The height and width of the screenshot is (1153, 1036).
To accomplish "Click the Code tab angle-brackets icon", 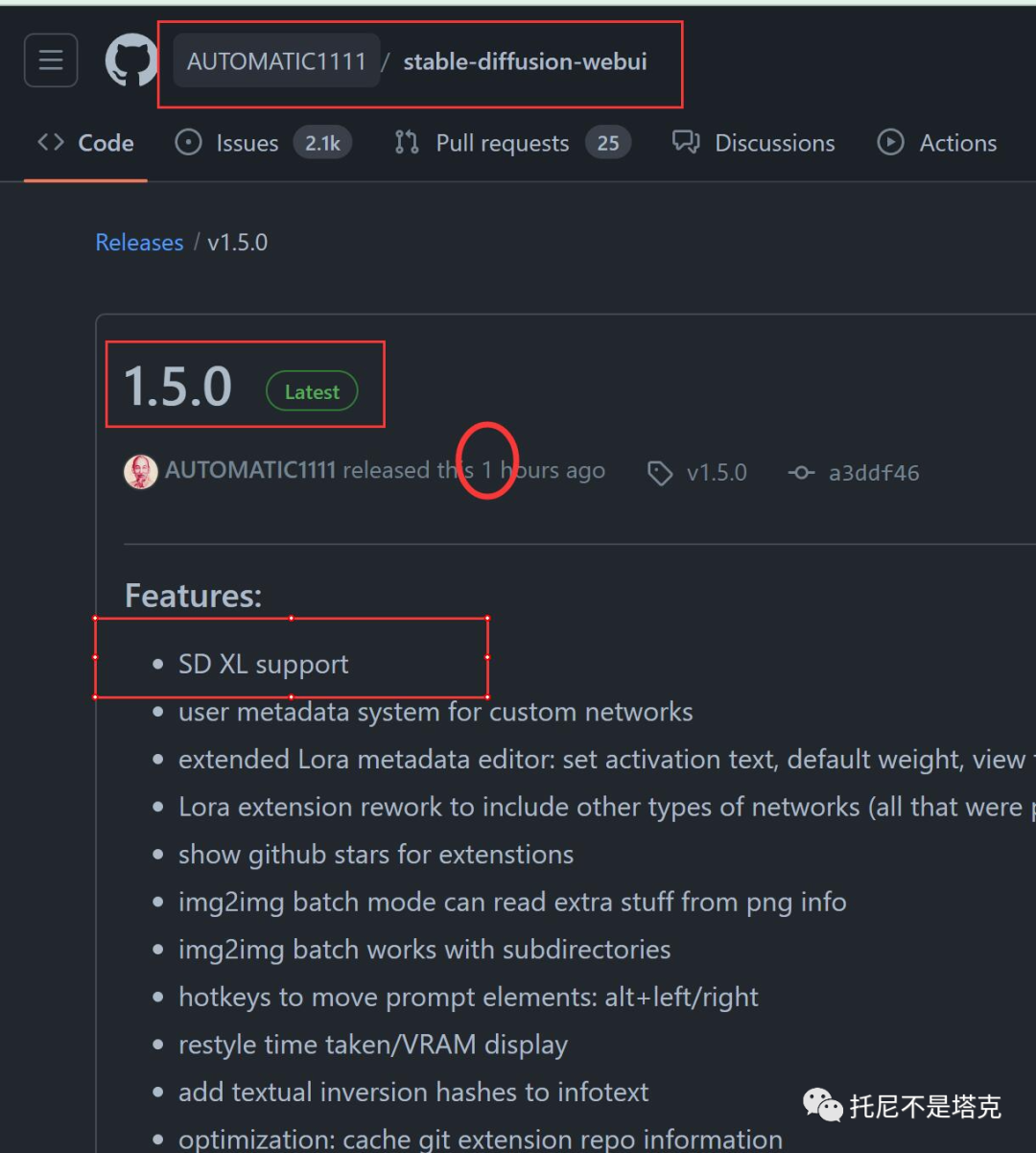I will click(x=51, y=143).
